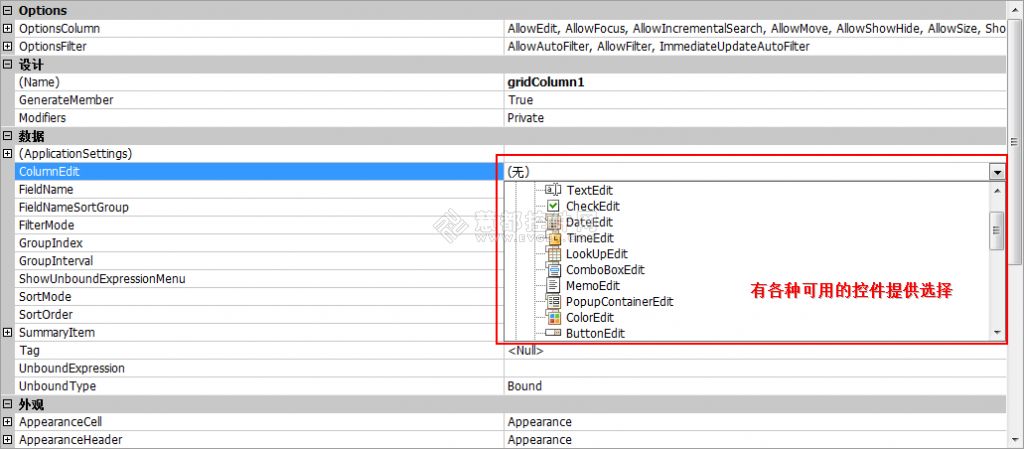Choose the ColorEdit palette icon

coord(553,318)
